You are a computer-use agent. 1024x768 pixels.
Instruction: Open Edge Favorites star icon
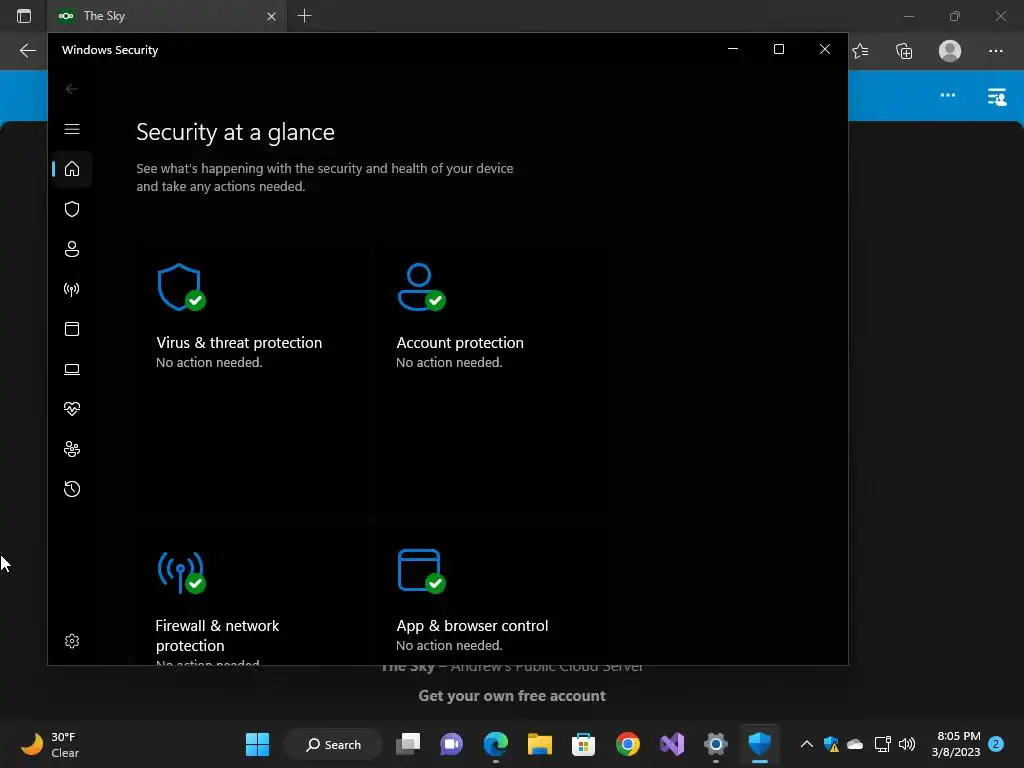(x=860, y=51)
